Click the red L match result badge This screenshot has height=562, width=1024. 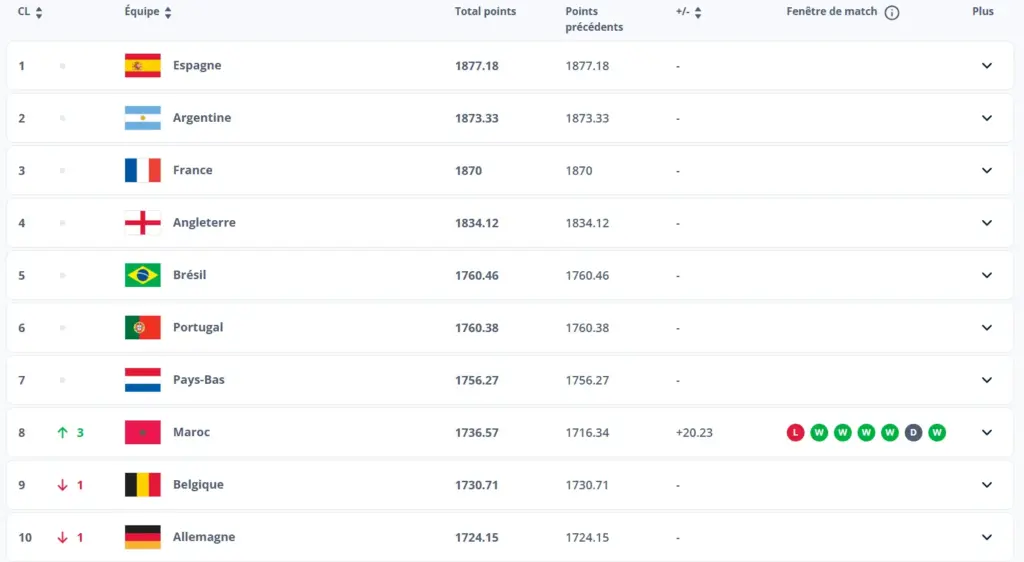795,433
